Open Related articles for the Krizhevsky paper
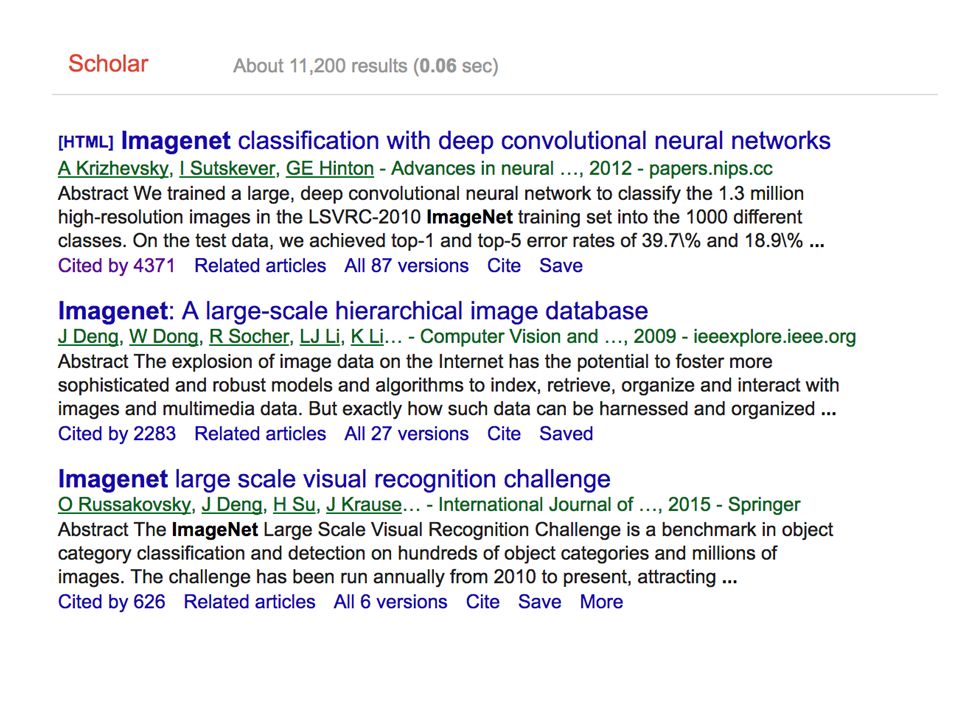The image size is (960, 720). click(260, 266)
